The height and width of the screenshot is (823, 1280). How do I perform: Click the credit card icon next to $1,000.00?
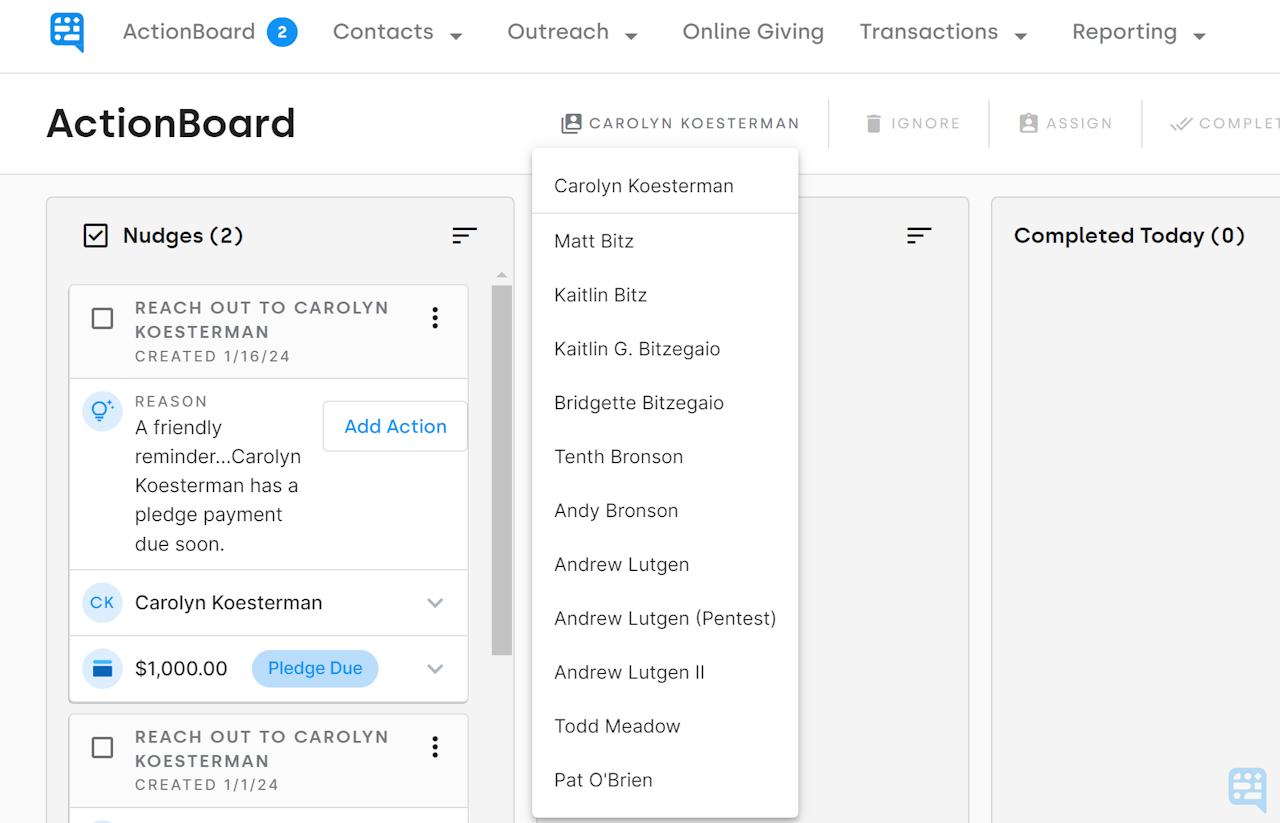[102, 668]
